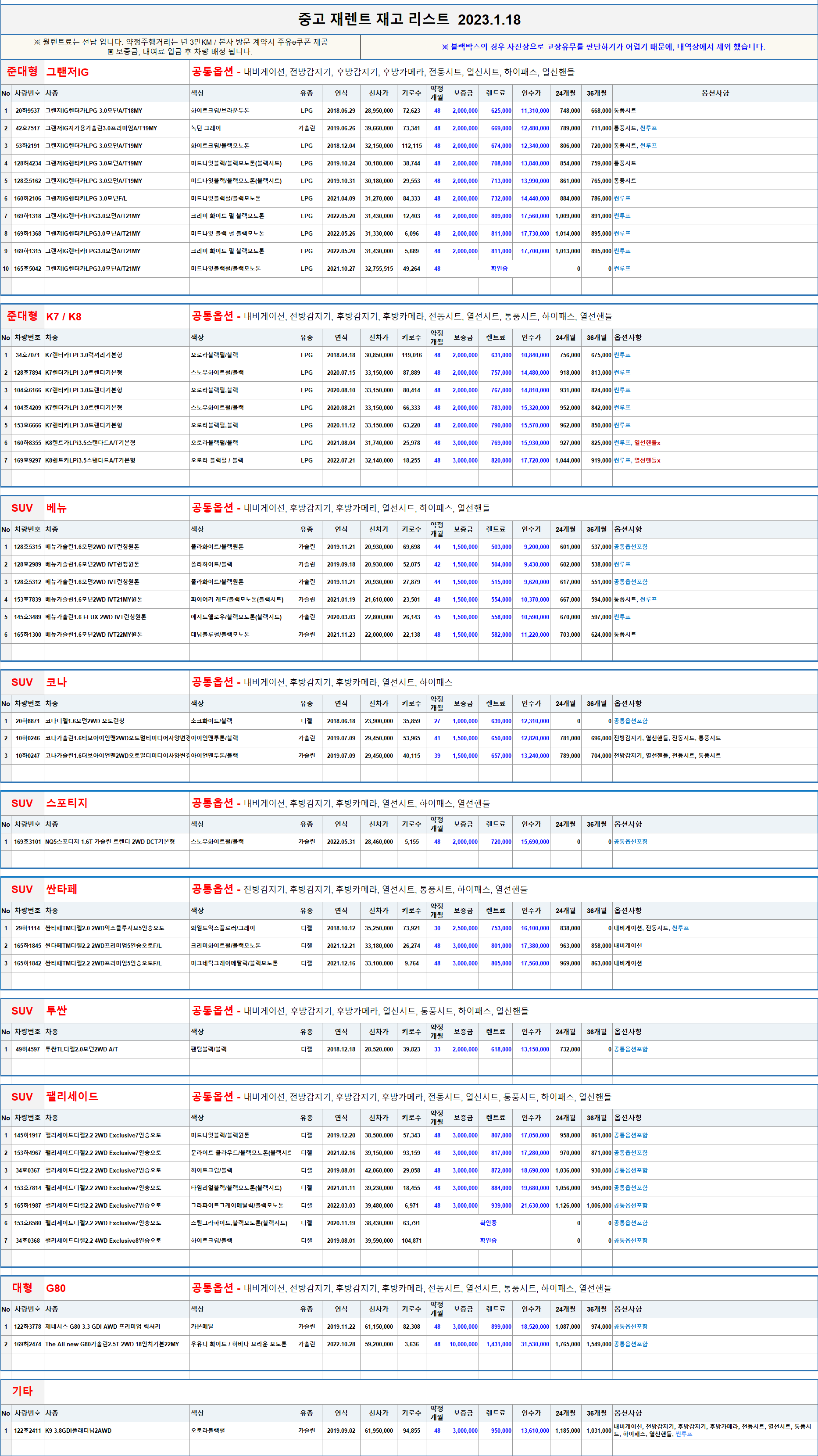Click 투싼 vehicle number 49하4597
Image resolution: width=818 pixels, height=1456 pixels.
(x=27, y=1049)
